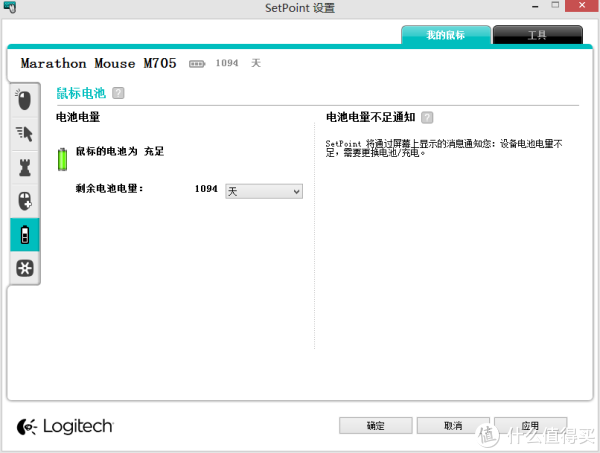Screen dimensions: 600x453
Task: Click the help icon beside 电池电量不足通知
Action: (427, 117)
